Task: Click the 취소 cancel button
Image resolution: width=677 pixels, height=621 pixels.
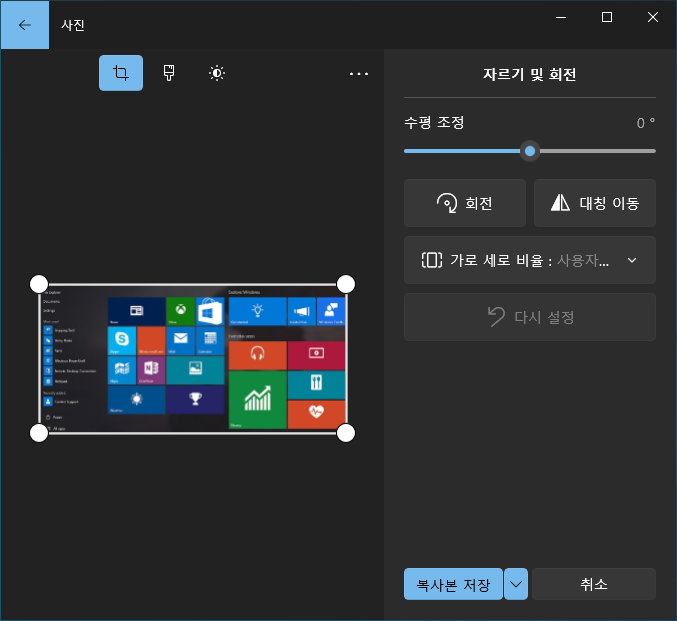Action: click(x=594, y=584)
